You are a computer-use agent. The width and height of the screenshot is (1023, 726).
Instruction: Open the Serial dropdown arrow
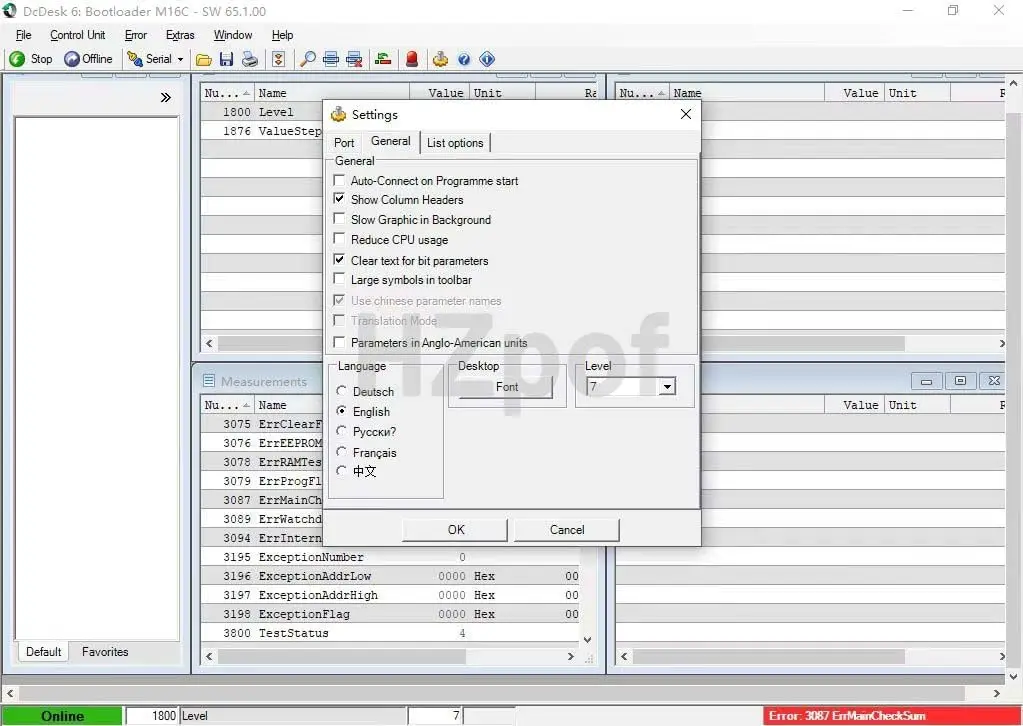(180, 59)
